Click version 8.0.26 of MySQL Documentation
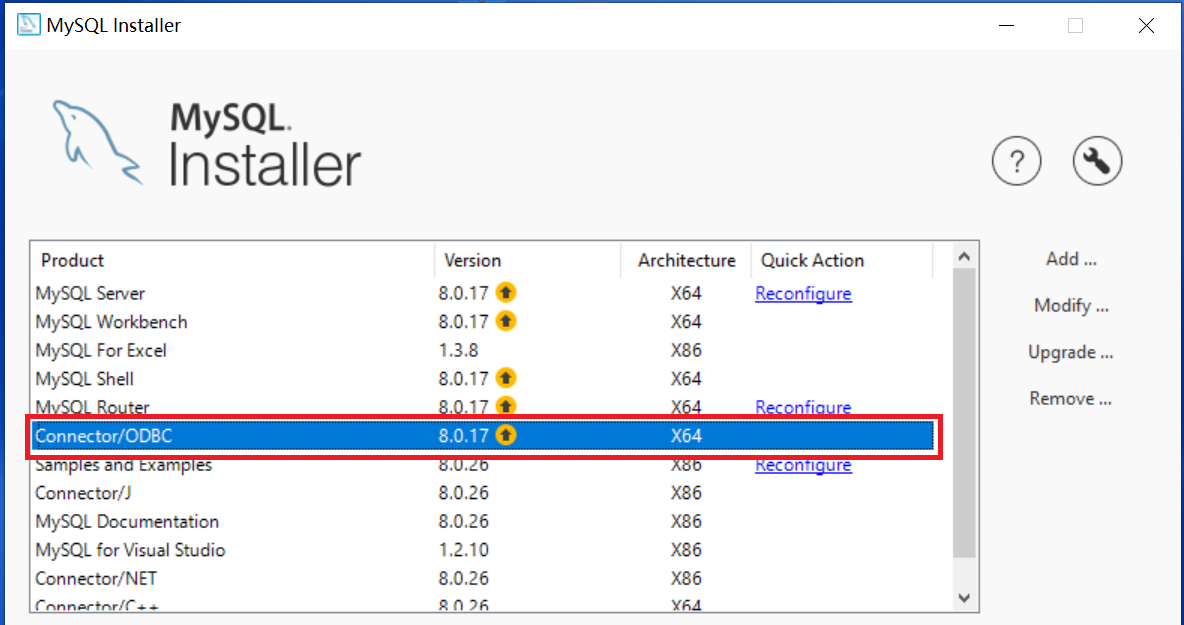This screenshot has width=1184, height=625. pos(463,522)
